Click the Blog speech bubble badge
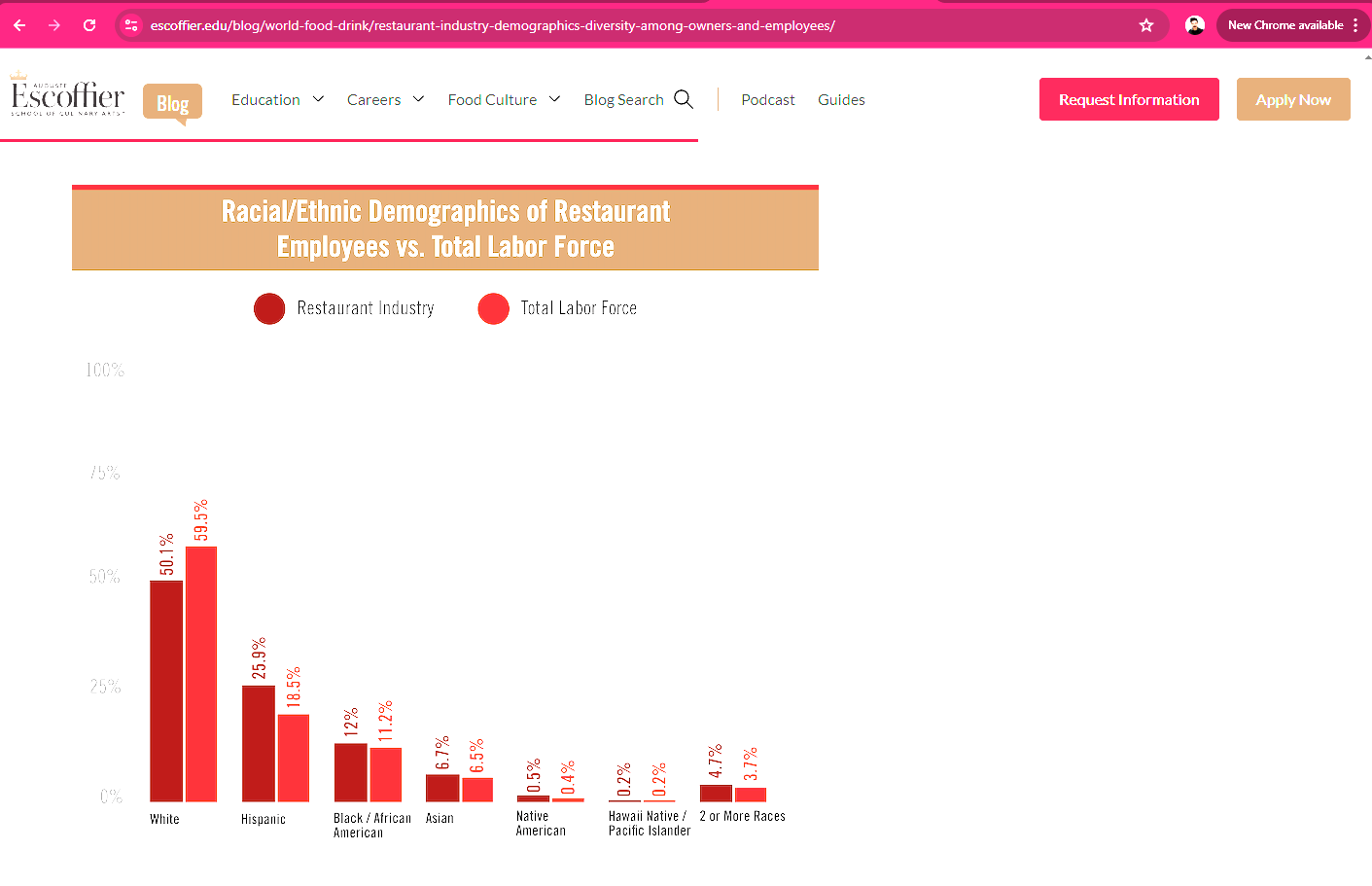Screen dimensions: 1372x886 click(172, 103)
